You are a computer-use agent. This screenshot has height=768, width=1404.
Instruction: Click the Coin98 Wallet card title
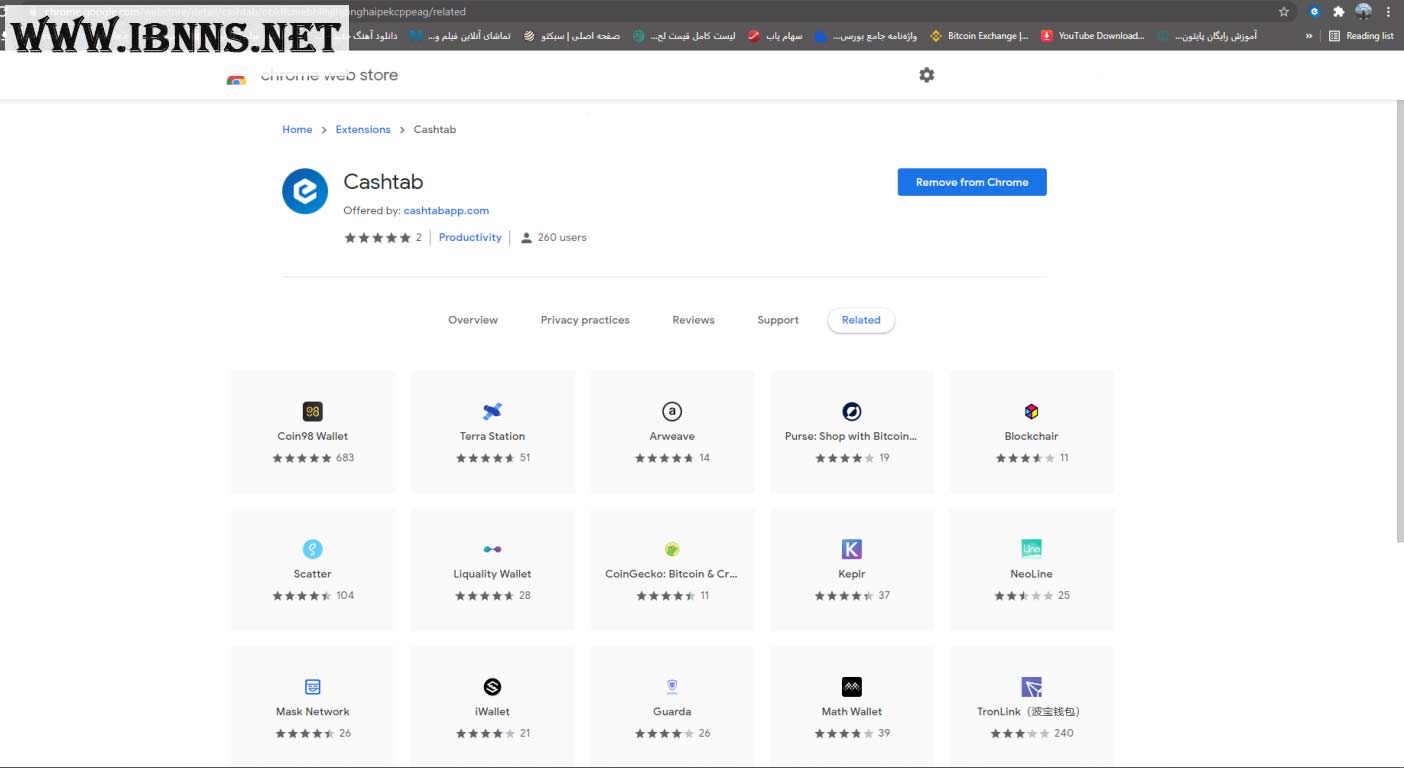(312, 436)
